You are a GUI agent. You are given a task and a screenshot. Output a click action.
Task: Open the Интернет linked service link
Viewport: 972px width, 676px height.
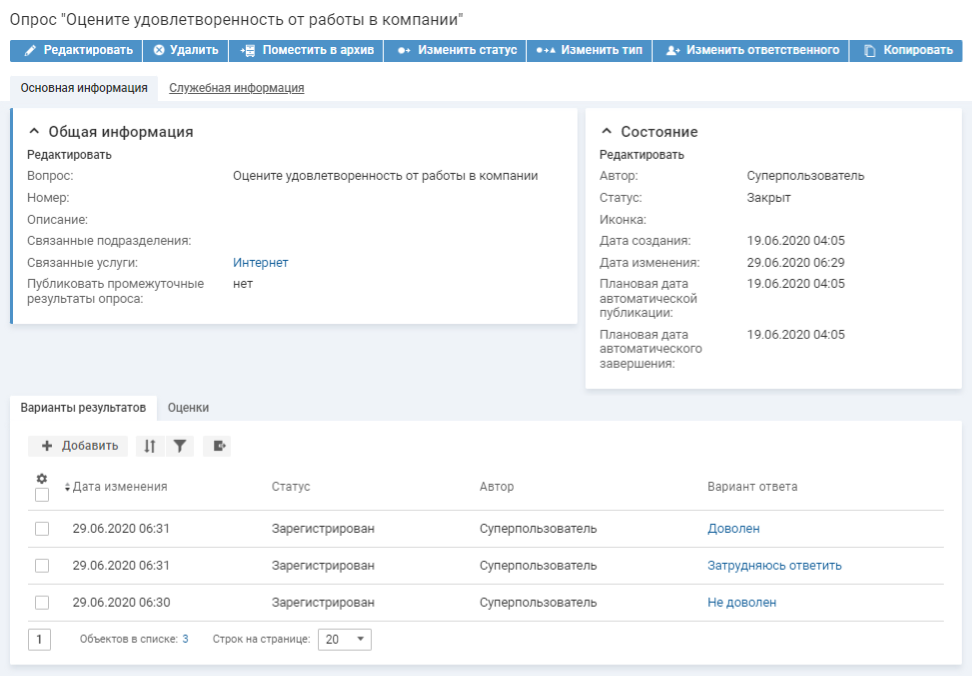260,263
